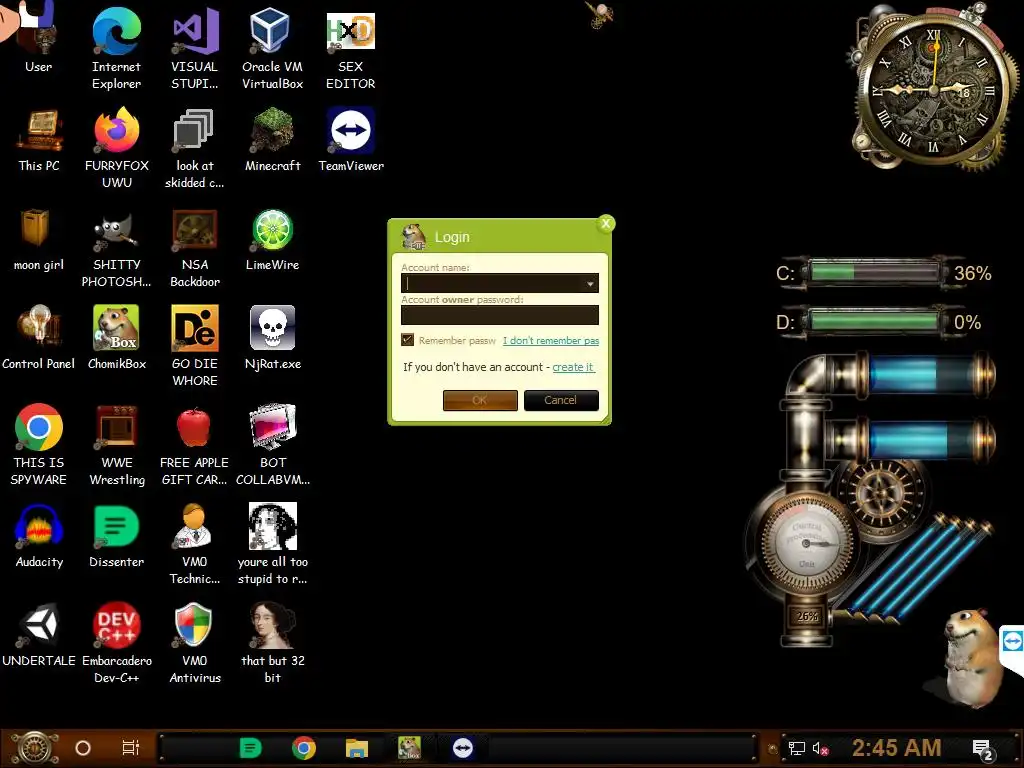Focus the Account owner password field

click(x=500, y=315)
